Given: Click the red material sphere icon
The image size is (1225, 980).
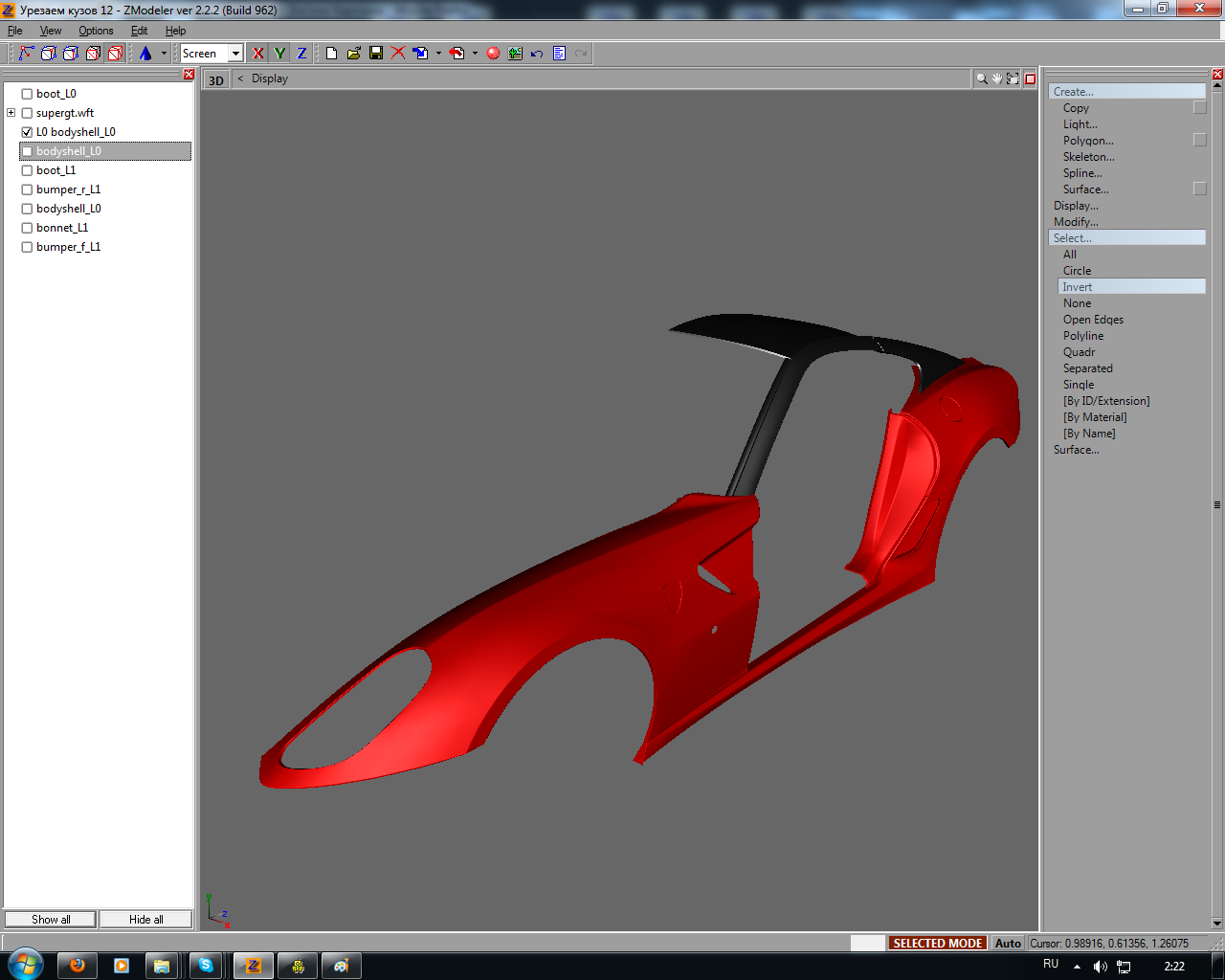Looking at the screenshot, I should tap(493, 54).
